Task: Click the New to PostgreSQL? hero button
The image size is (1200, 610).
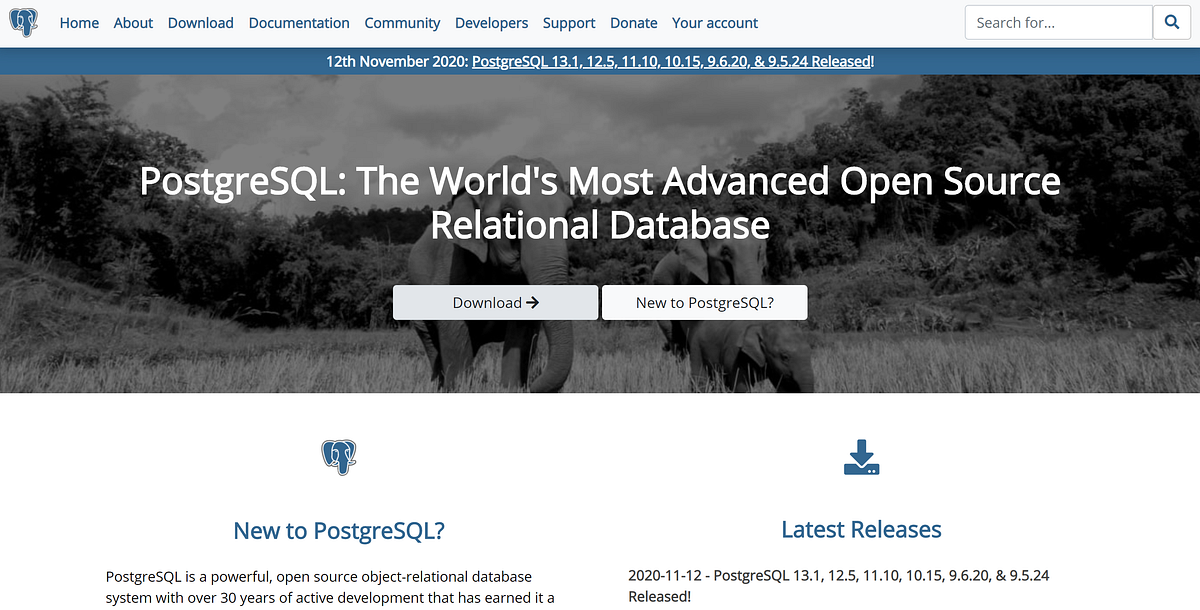Action: [704, 302]
